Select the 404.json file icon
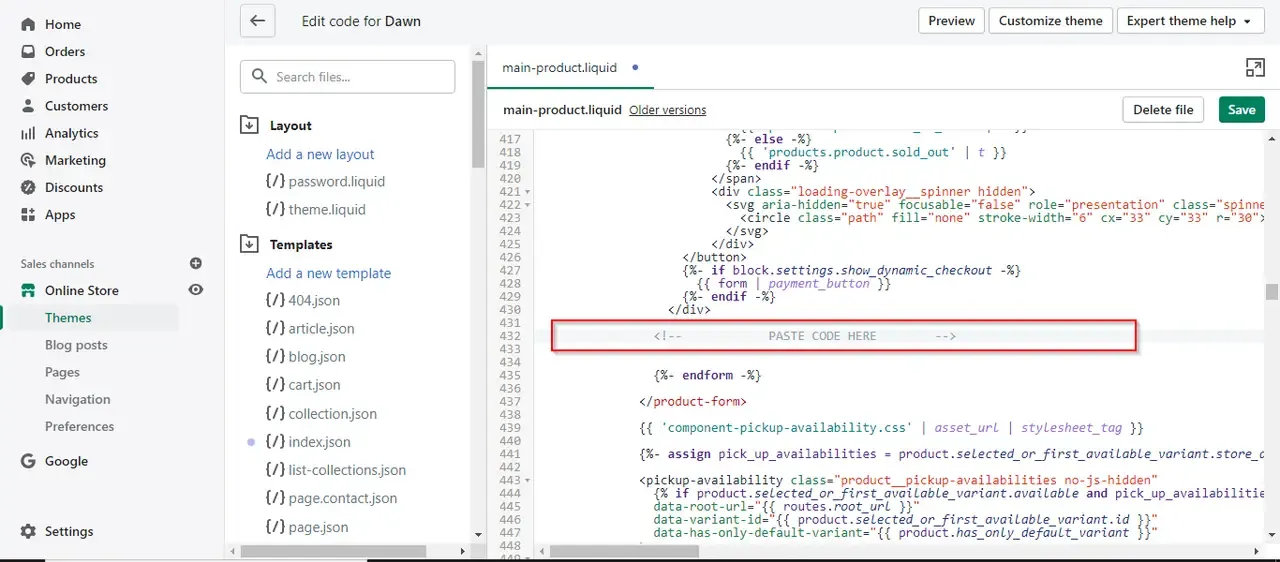 click(x=275, y=300)
